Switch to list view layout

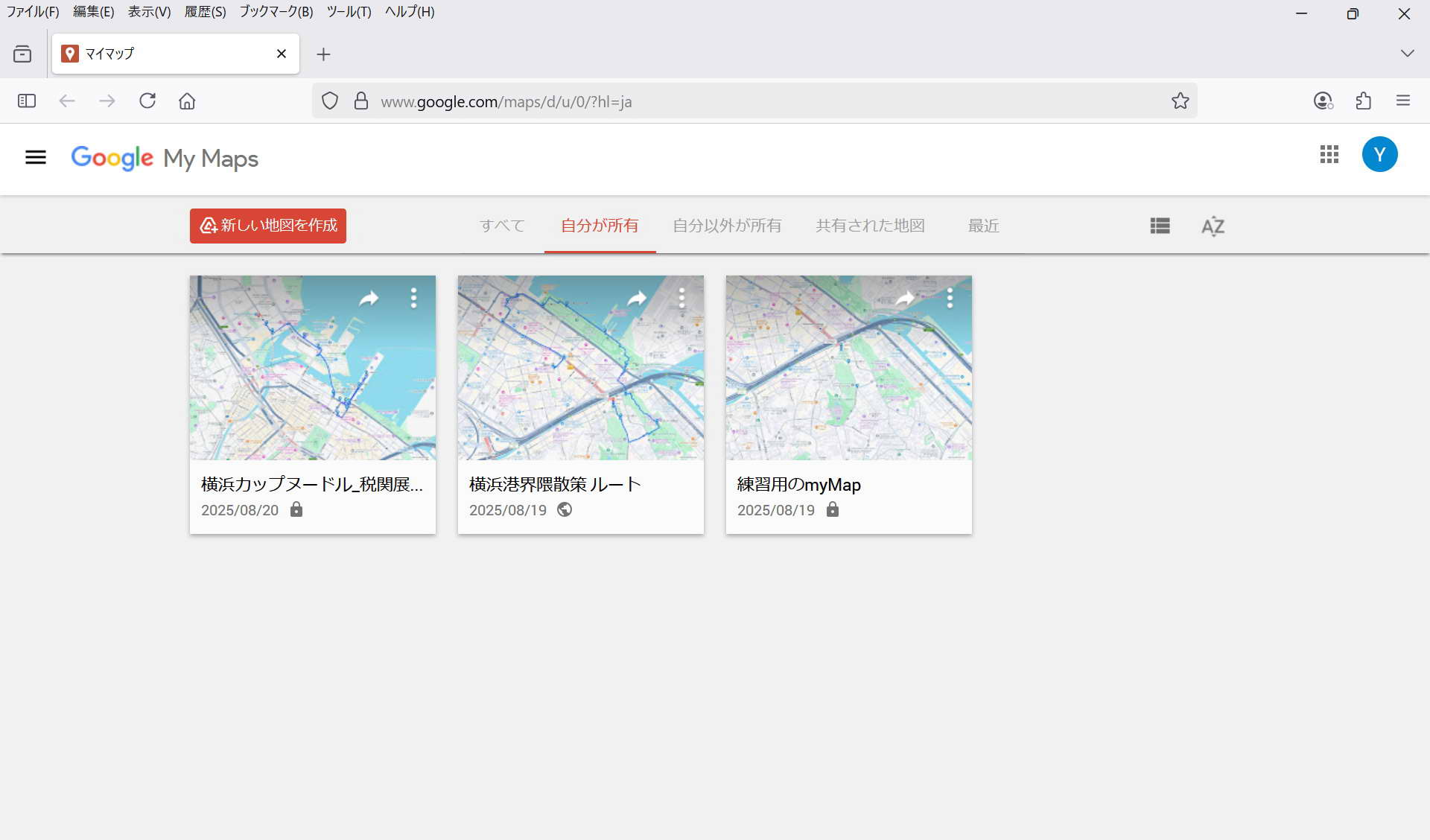[x=1160, y=226]
